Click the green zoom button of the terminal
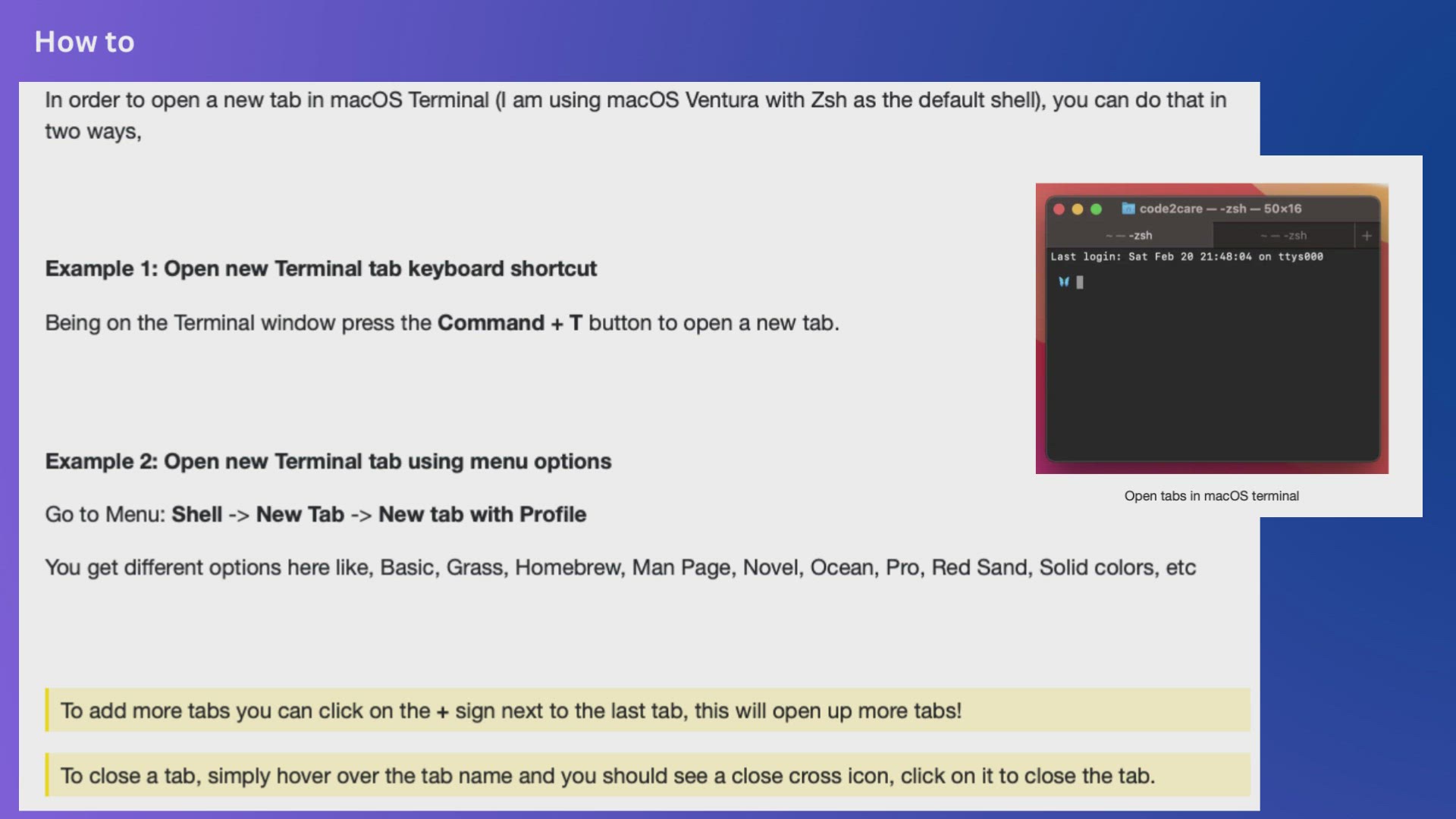This screenshot has width=1456, height=819. (1096, 209)
